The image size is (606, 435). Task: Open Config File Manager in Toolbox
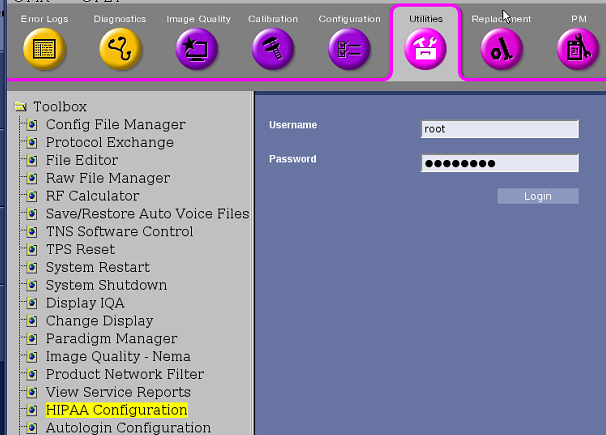[x=115, y=125]
